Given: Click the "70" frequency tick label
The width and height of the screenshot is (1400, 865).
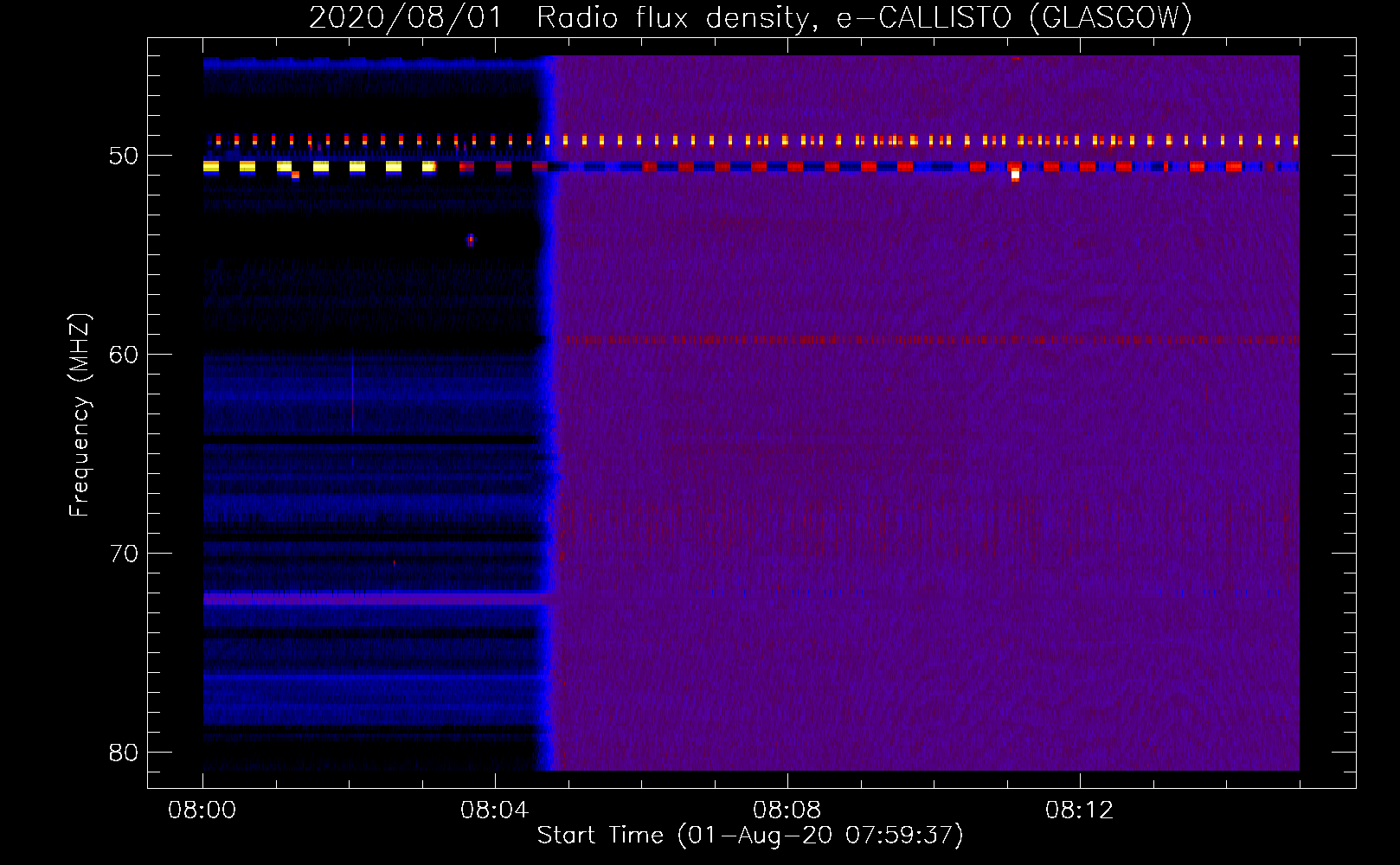Looking at the screenshot, I should click(124, 554).
